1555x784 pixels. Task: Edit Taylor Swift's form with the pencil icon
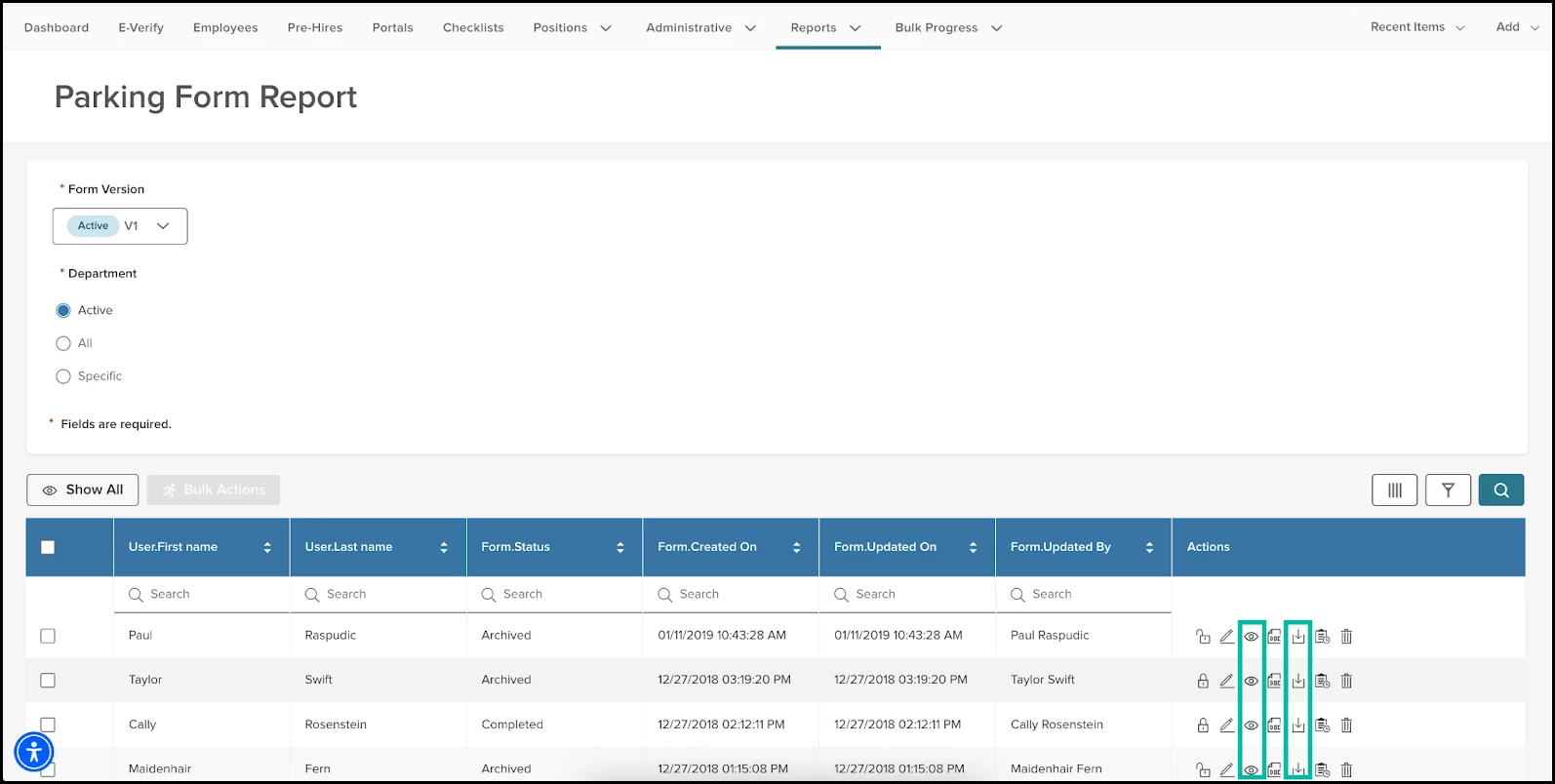[x=1227, y=681]
